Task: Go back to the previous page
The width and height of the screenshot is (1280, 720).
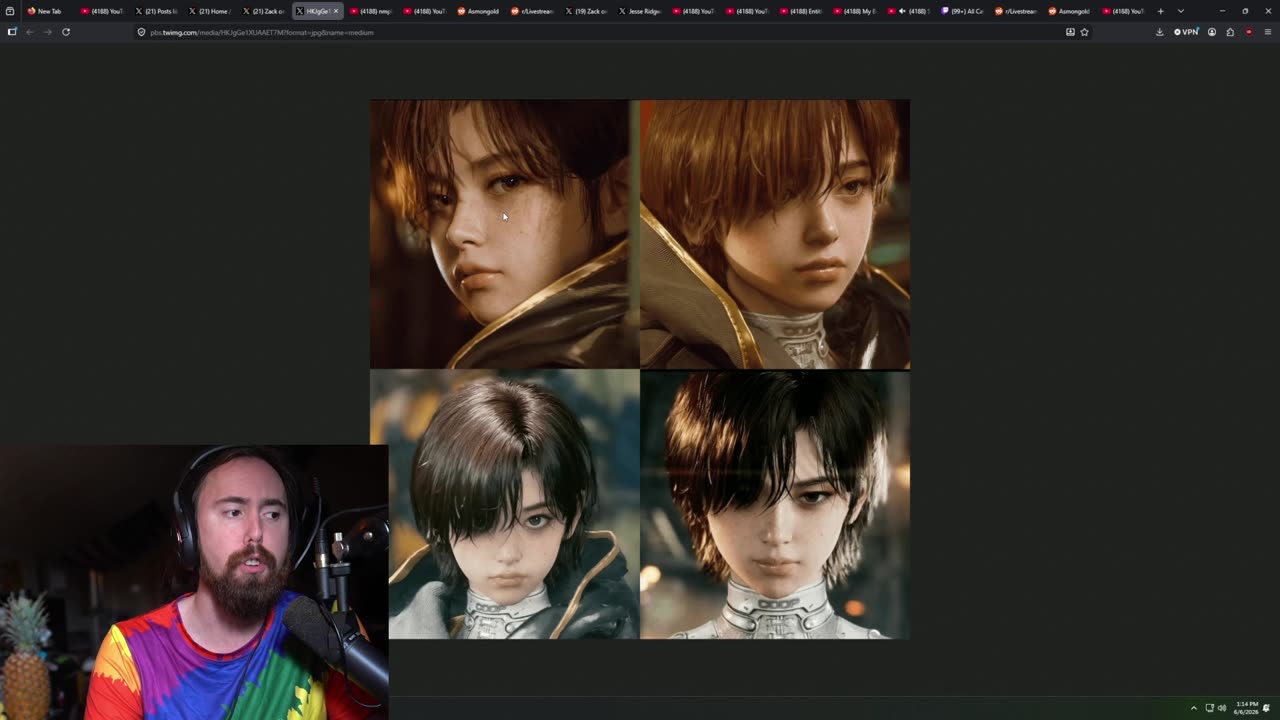Action: pos(30,32)
